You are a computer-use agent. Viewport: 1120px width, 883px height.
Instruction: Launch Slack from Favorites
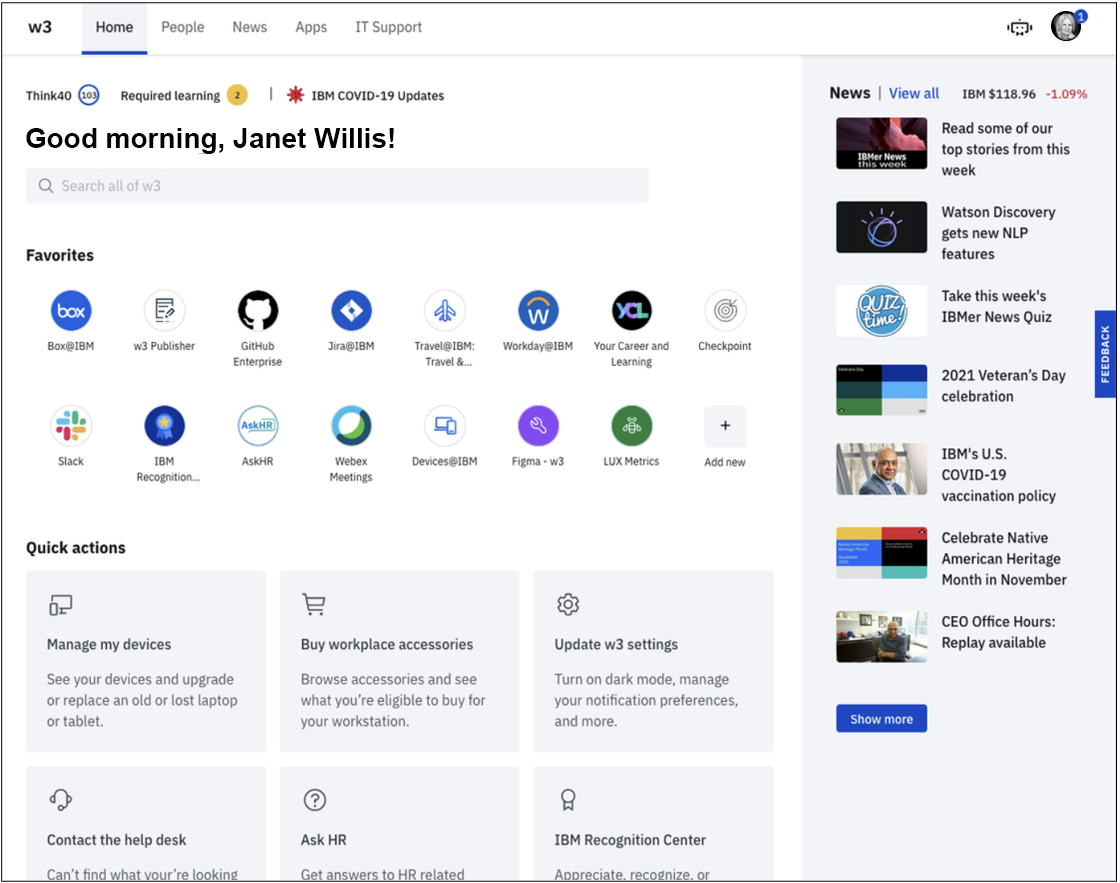[x=71, y=426]
